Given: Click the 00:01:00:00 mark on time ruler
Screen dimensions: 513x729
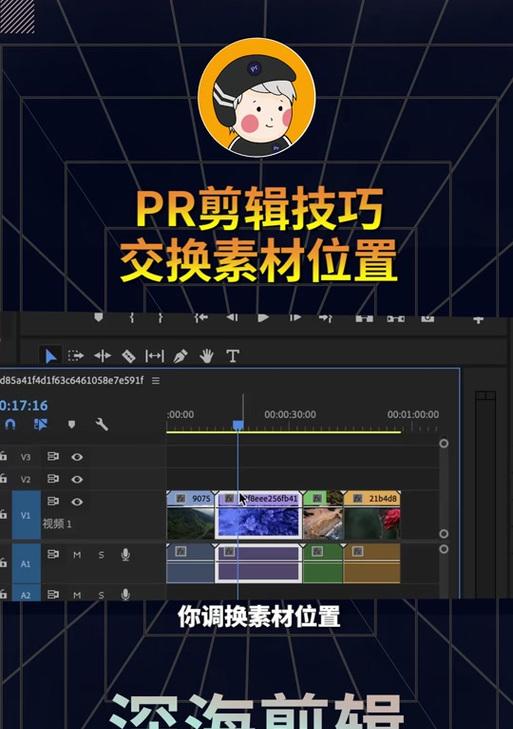Looking at the screenshot, I should pyautogui.click(x=413, y=414).
